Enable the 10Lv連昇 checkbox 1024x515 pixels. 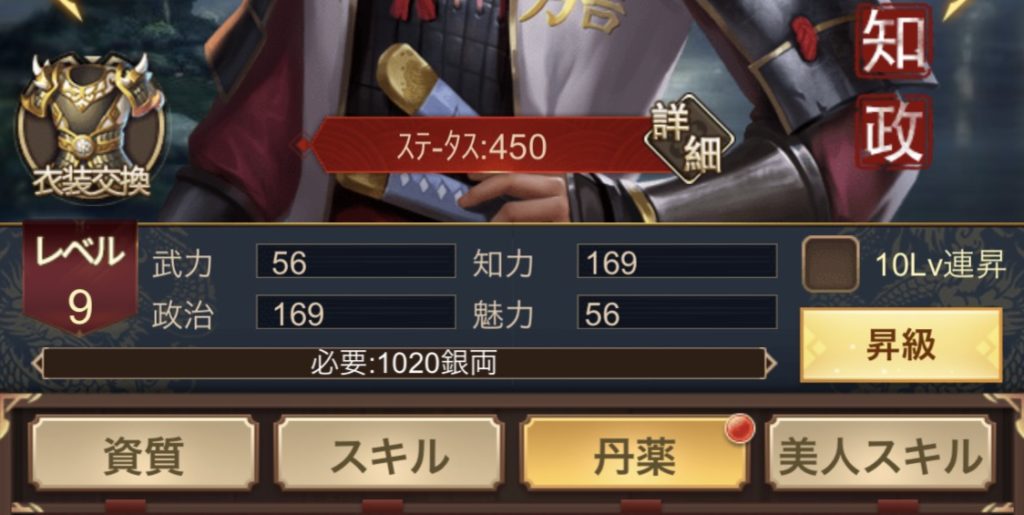(830, 264)
